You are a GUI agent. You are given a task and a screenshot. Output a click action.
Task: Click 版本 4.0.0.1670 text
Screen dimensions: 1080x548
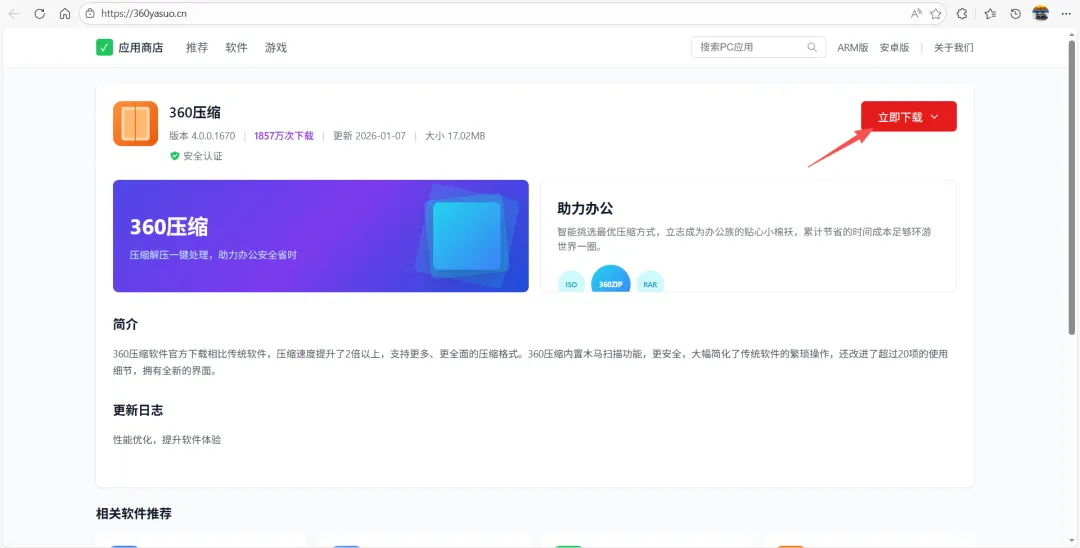coord(202,136)
